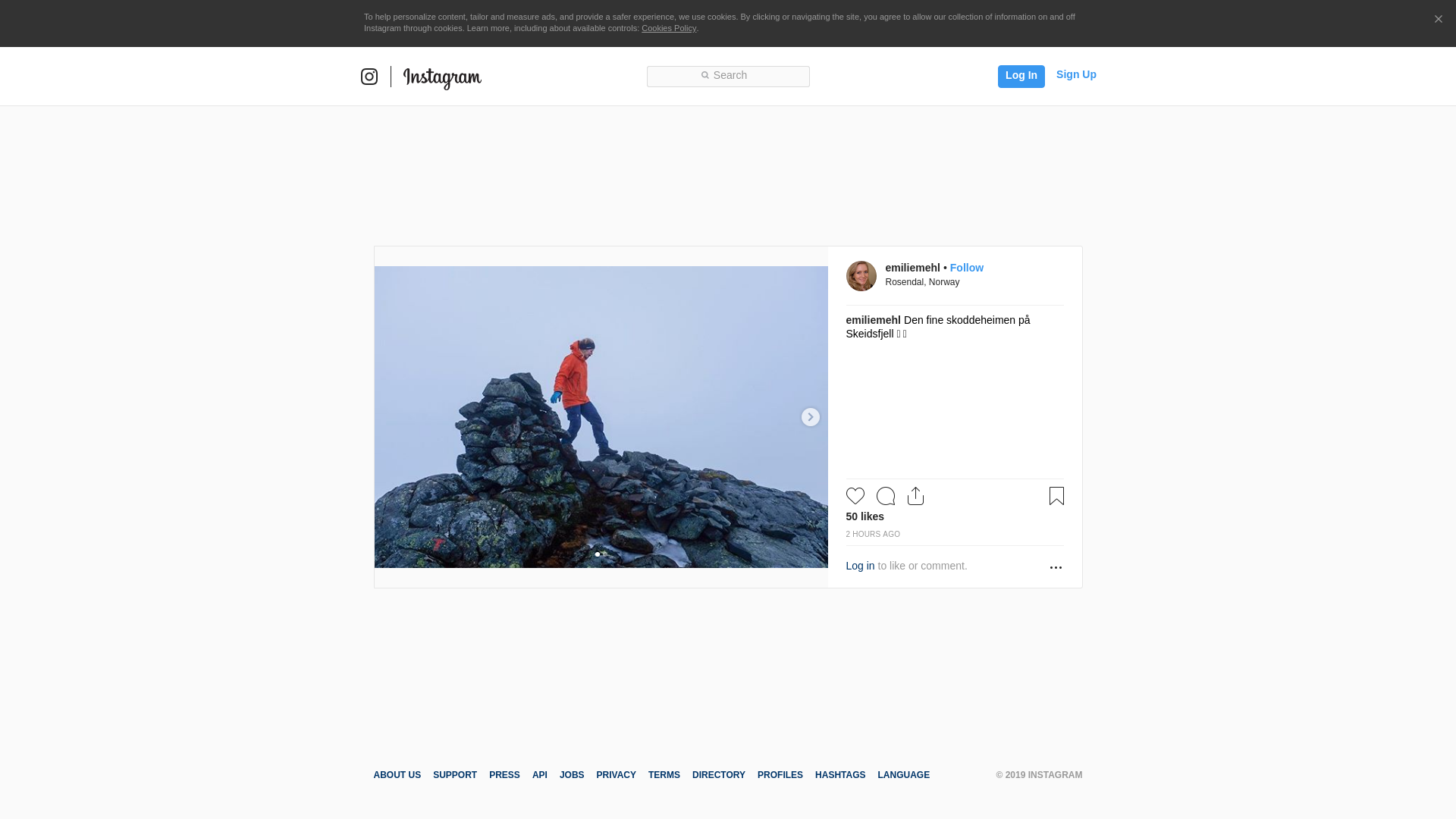Click the blue Log In button
1456x819 pixels.
point(1021,76)
